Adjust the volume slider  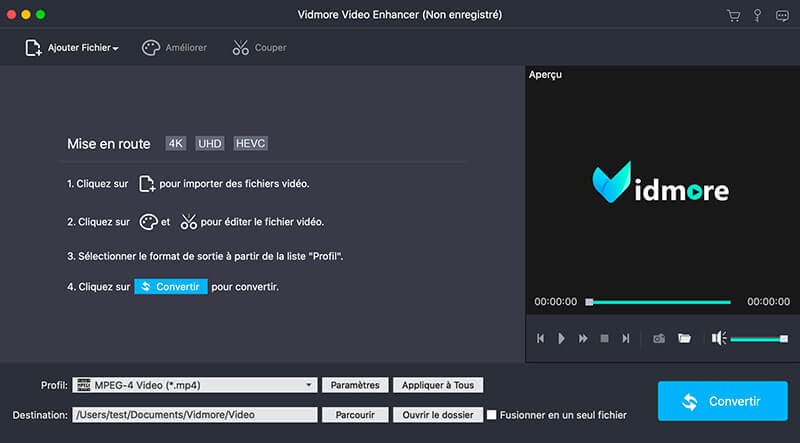[759, 339]
